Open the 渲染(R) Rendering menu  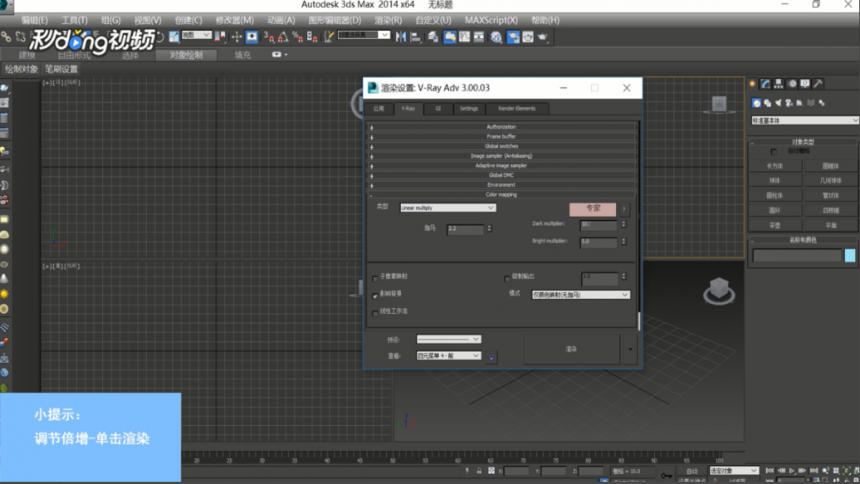click(388, 20)
